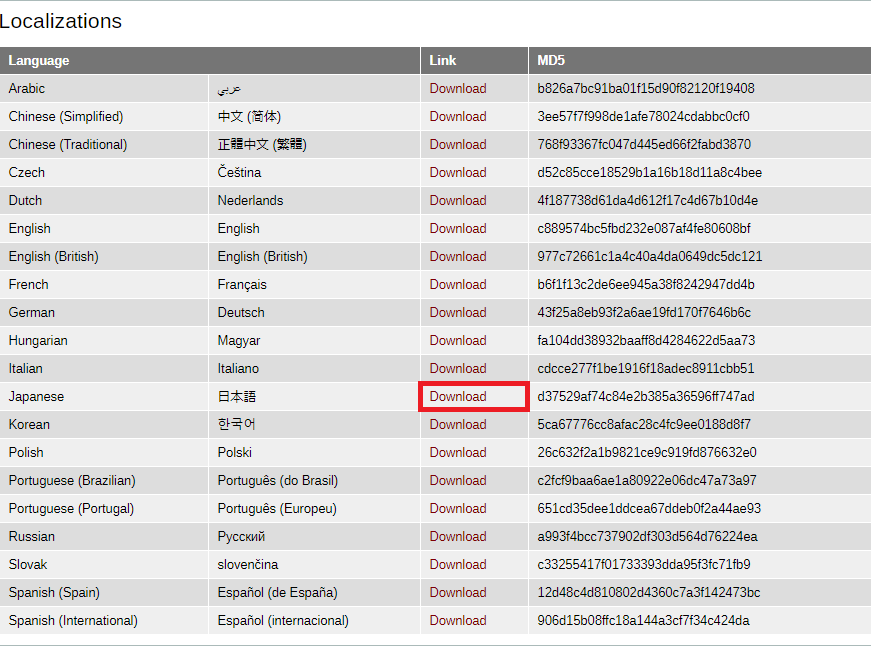Select the Russian MD5 hash a993f4bcc737902df303d564d76224ea

pos(647,537)
